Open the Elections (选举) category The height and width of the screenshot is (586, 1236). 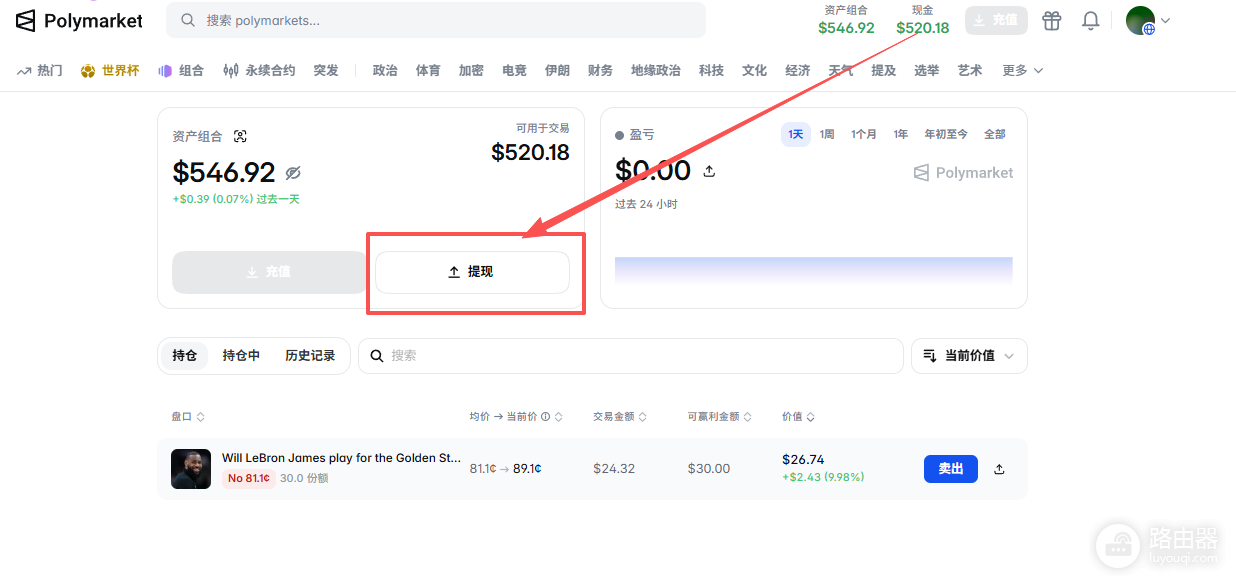click(927, 70)
